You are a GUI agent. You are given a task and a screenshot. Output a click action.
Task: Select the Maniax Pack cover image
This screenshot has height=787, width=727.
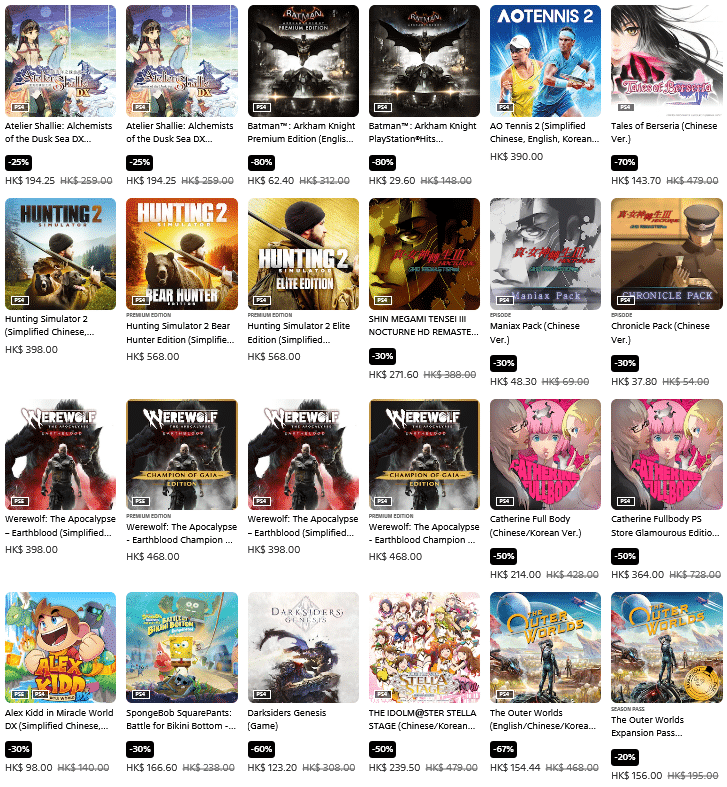[x=545, y=254]
